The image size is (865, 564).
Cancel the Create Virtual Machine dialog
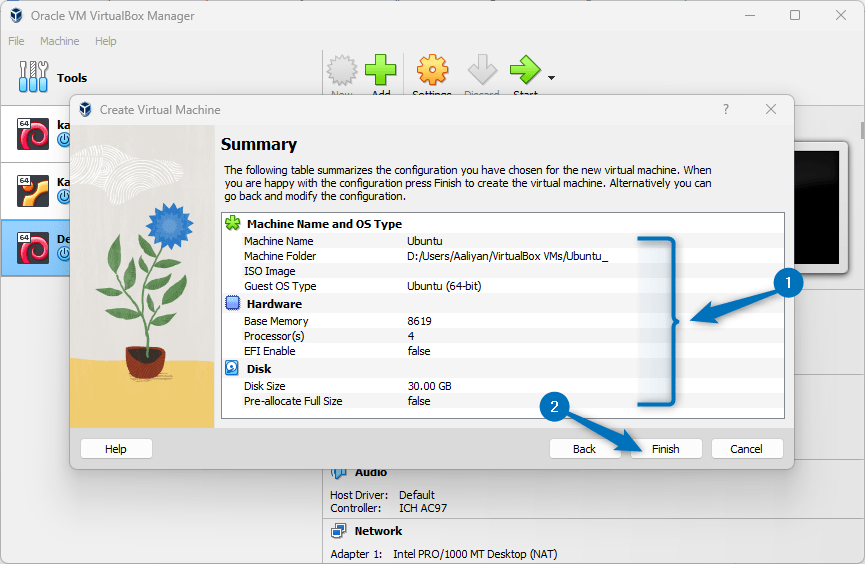(x=747, y=449)
